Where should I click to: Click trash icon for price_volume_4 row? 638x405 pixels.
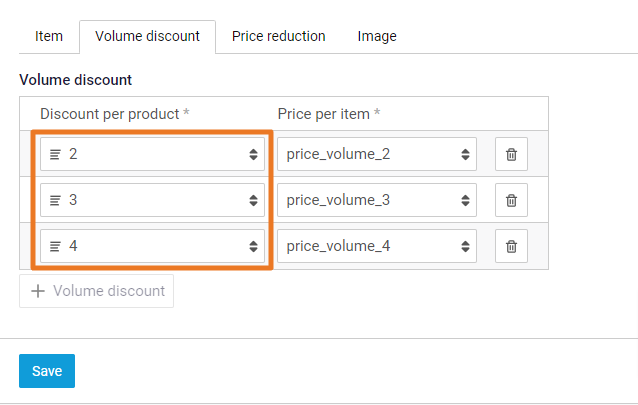[511, 246]
